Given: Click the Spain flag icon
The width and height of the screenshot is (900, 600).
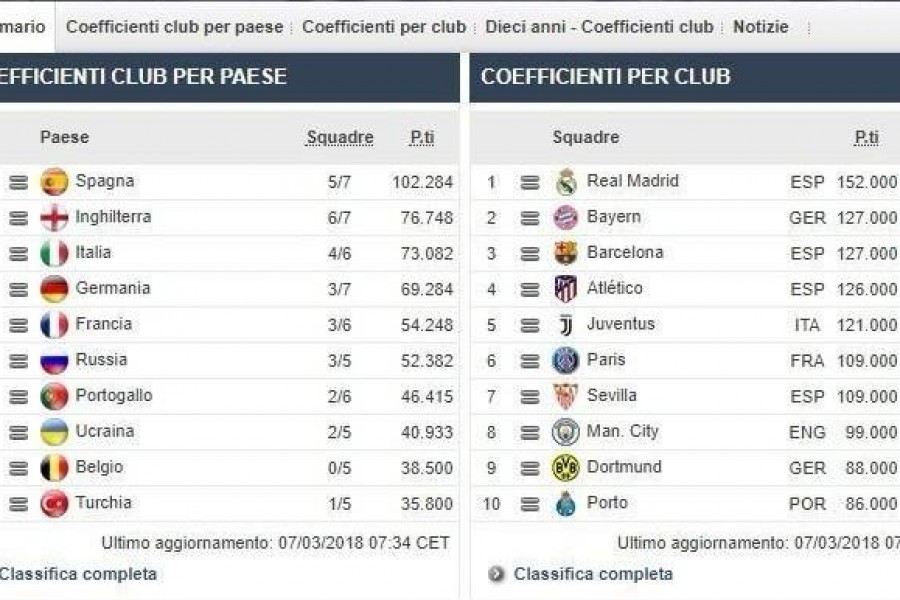Looking at the screenshot, I should 55,182.
